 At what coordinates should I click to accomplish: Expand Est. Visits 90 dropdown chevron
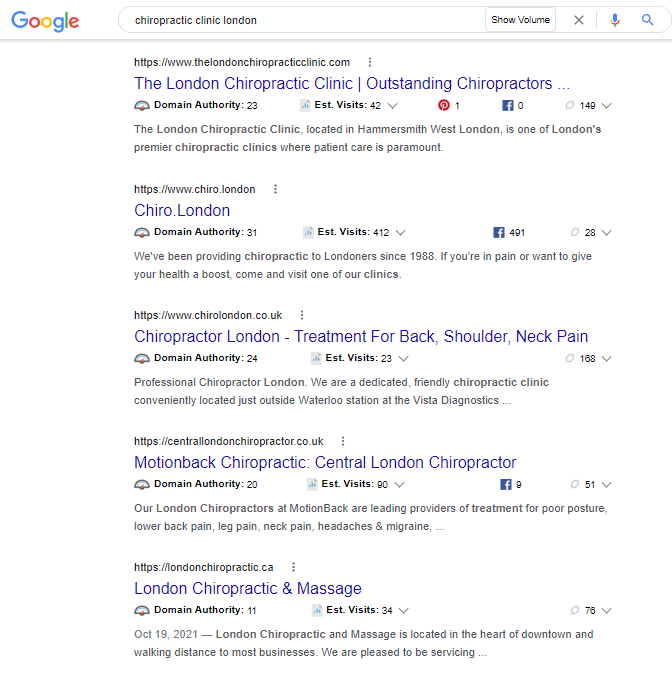(x=400, y=485)
